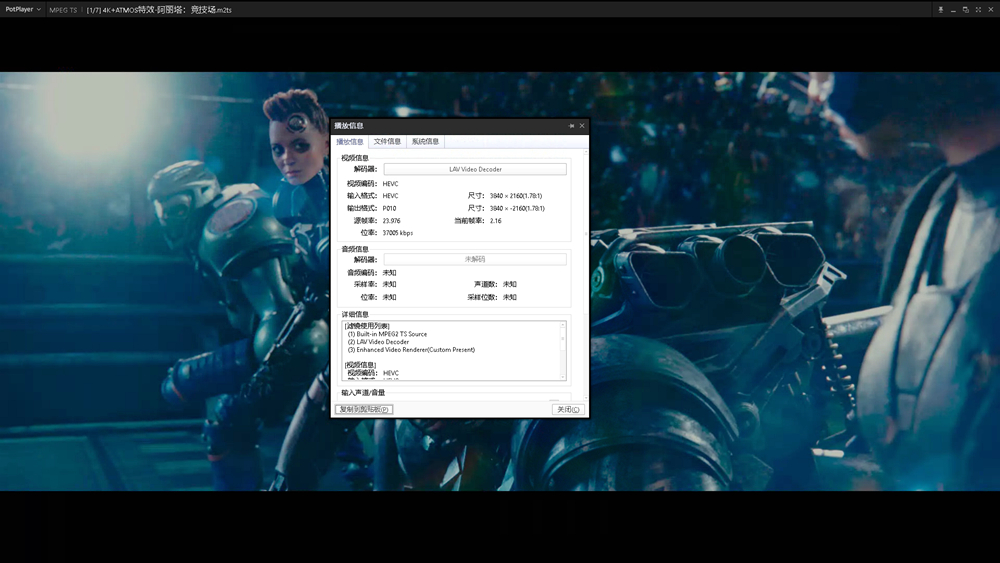1000x563 pixels.
Task: Click the detail info box scrollbar up arrow
Action: click(562, 325)
